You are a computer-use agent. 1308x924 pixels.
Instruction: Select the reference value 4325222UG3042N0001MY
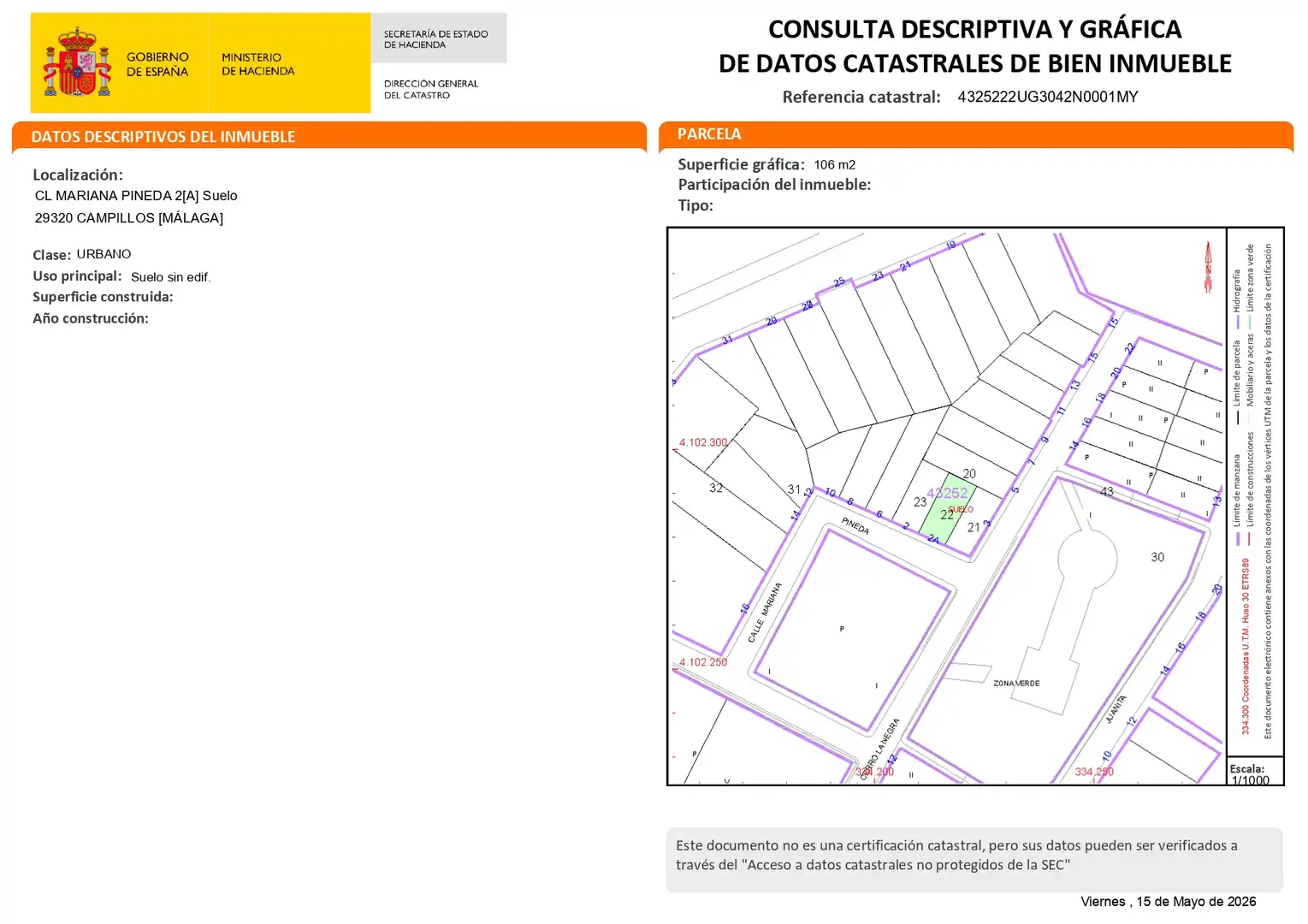tap(1048, 97)
